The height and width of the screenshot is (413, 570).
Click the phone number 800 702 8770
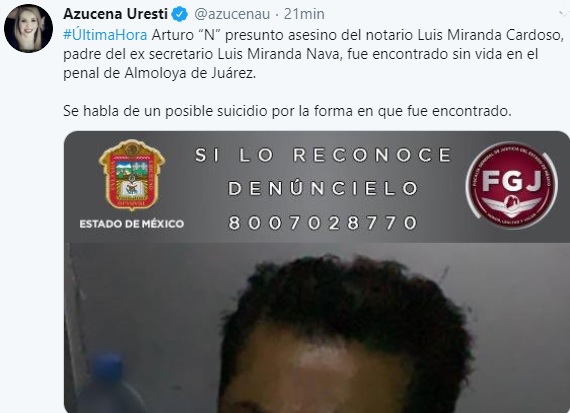323,222
